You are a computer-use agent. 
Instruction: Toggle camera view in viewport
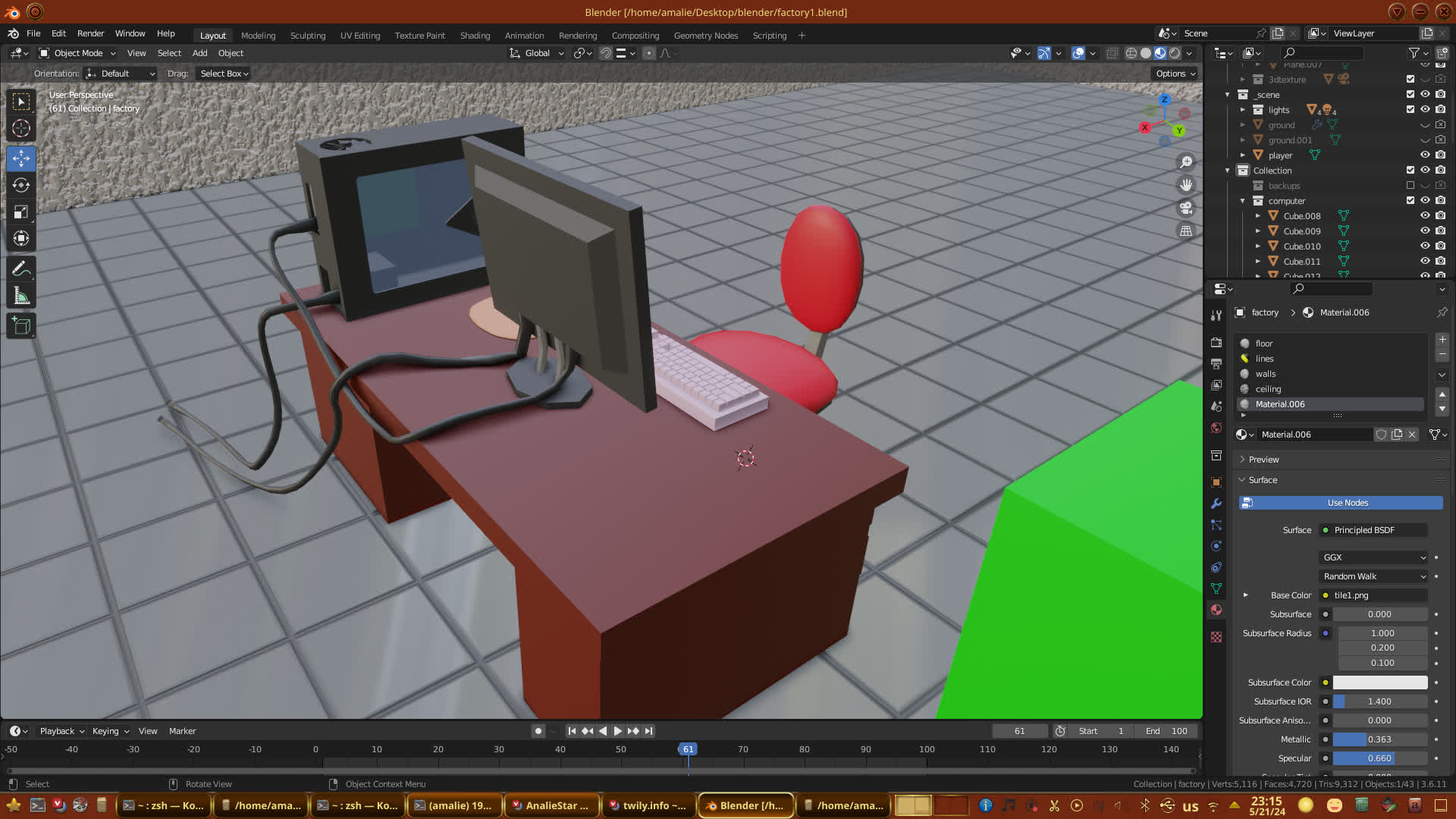pos(1186,208)
